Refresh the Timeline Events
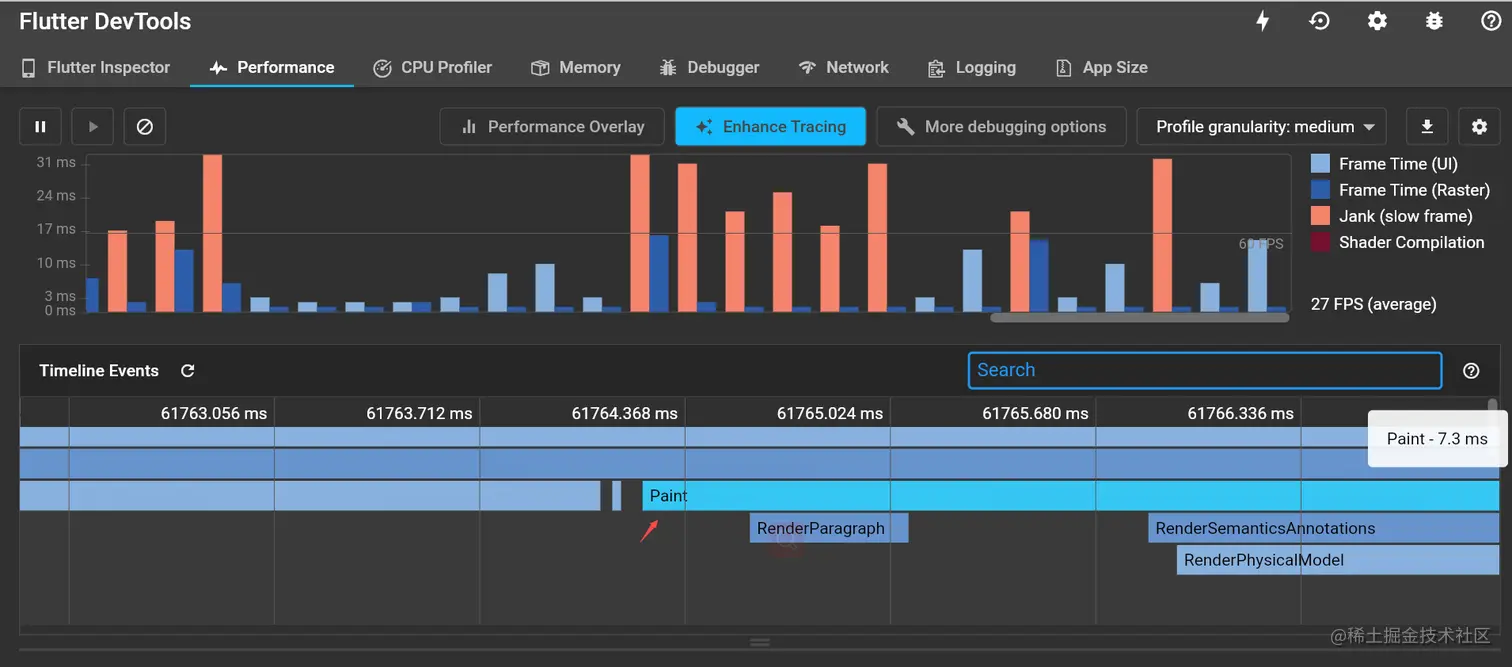This screenshot has width=1512, height=667. point(187,371)
